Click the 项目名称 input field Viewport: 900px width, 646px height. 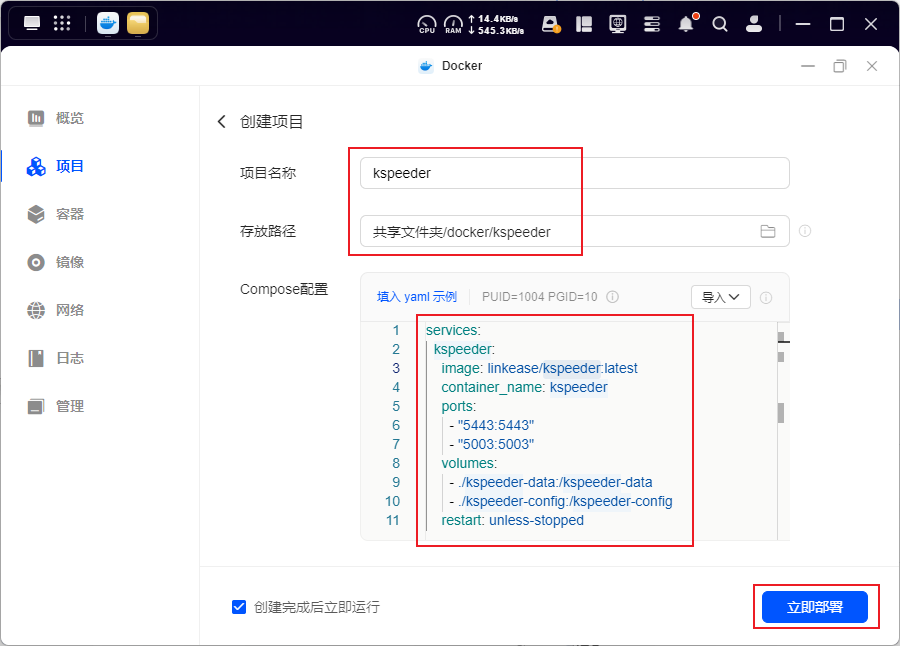[x=575, y=173]
